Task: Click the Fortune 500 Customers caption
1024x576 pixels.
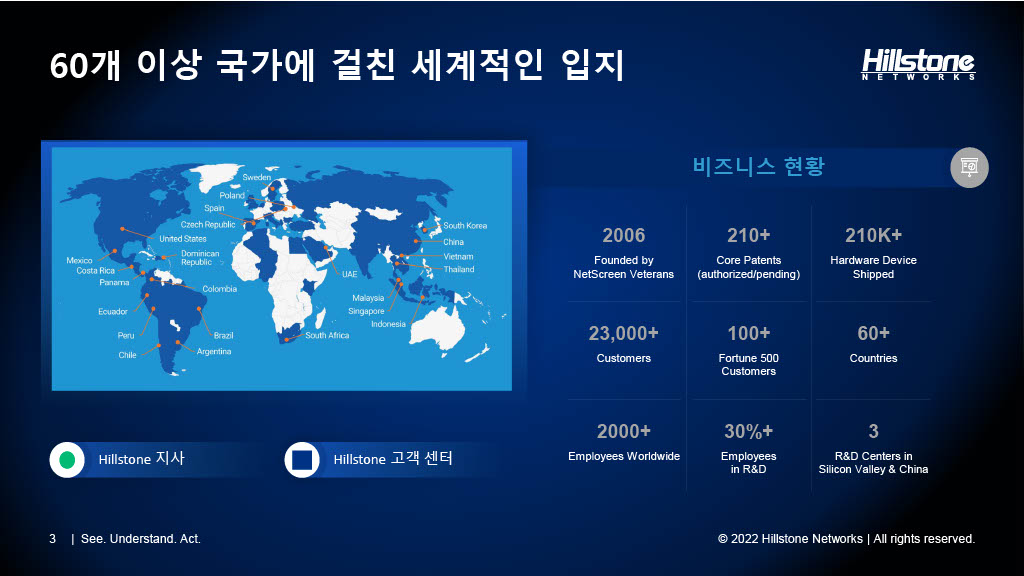Action: coord(748,364)
